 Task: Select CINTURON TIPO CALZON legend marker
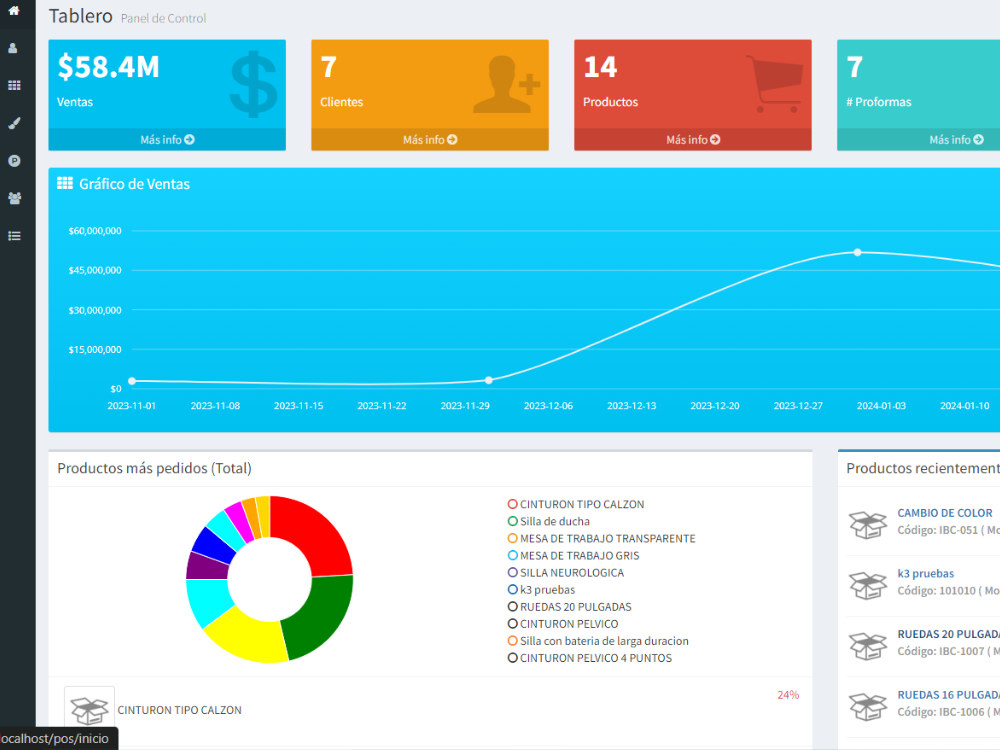(512, 504)
